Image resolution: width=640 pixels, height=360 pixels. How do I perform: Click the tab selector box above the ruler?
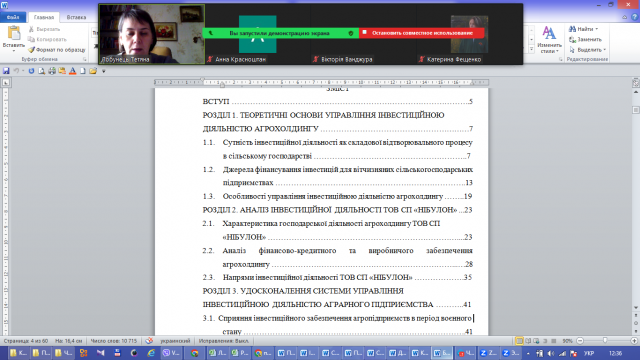(x=6, y=82)
